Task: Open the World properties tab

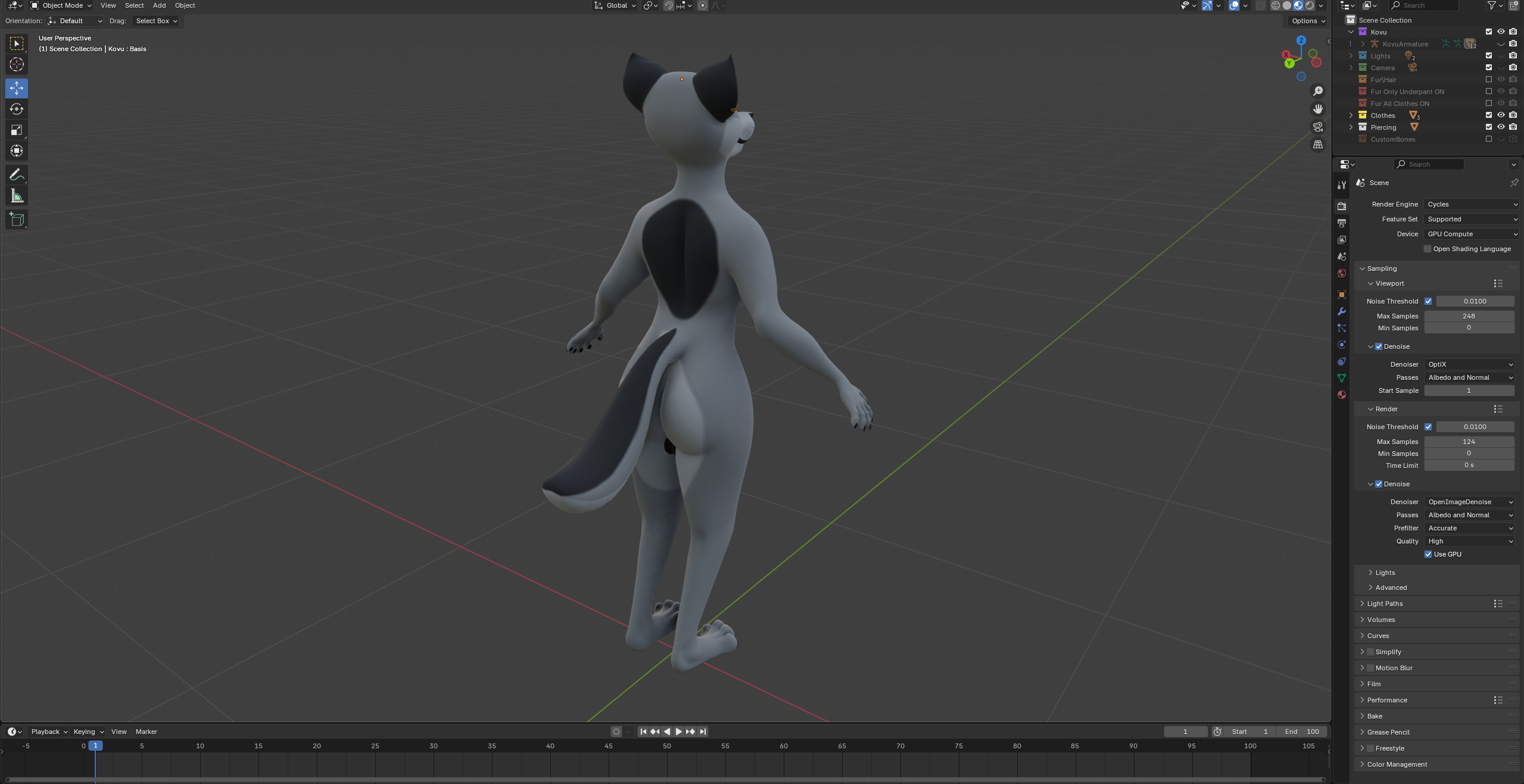Action: (1341, 273)
